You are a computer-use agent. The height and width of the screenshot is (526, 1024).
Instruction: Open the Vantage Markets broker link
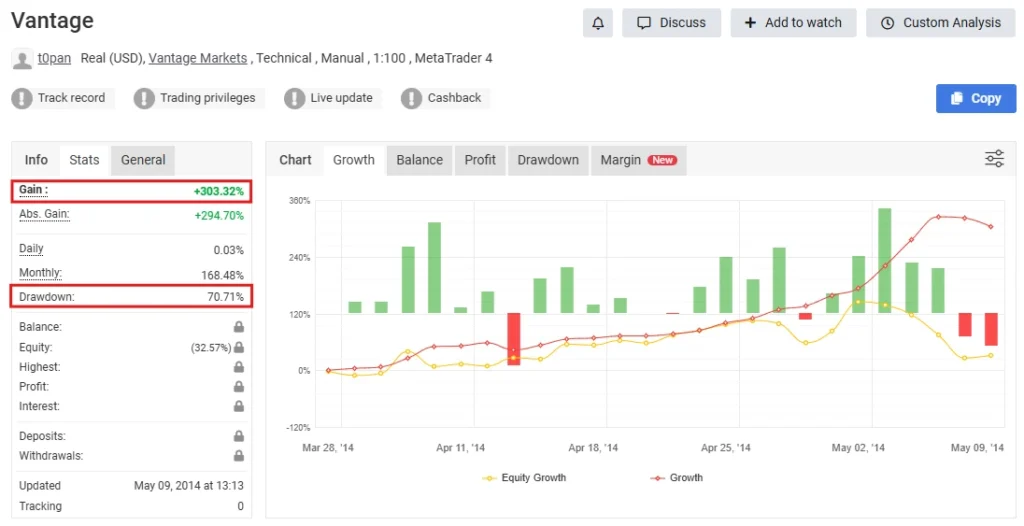pyautogui.click(x=198, y=58)
